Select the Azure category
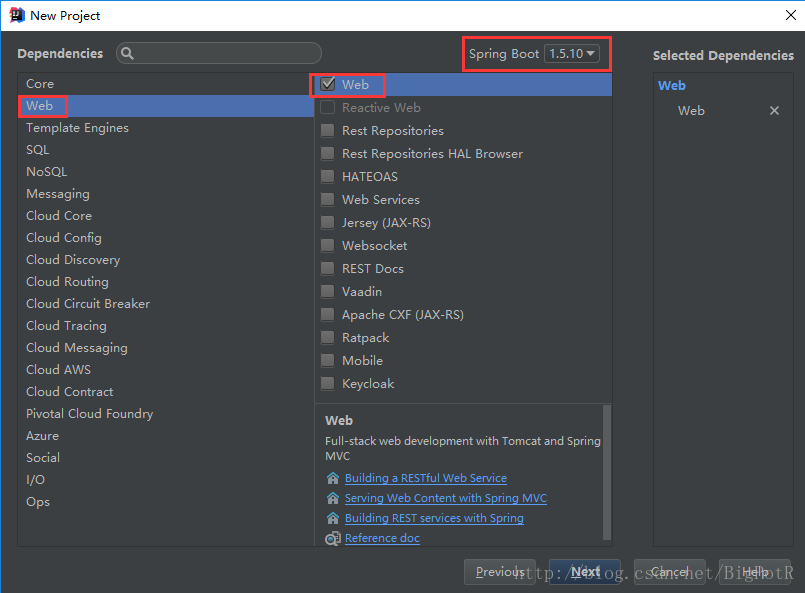This screenshot has height=593, width=805. [x=166, y=436]
